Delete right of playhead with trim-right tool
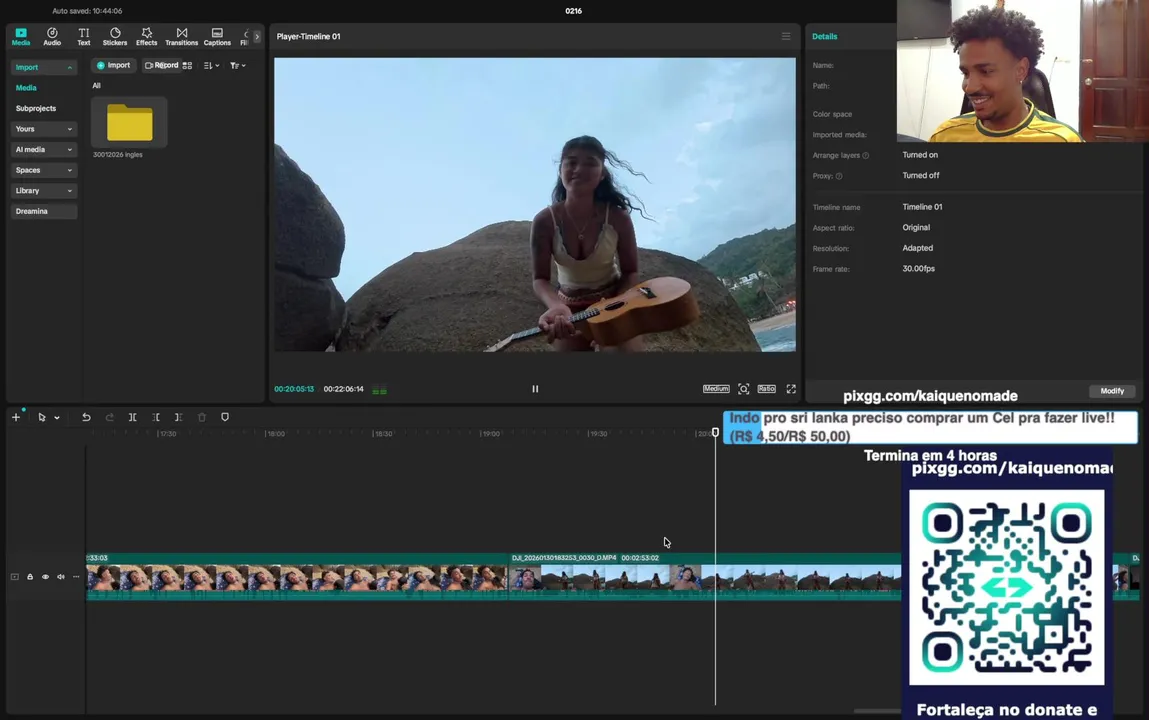 tap(178, 417)
